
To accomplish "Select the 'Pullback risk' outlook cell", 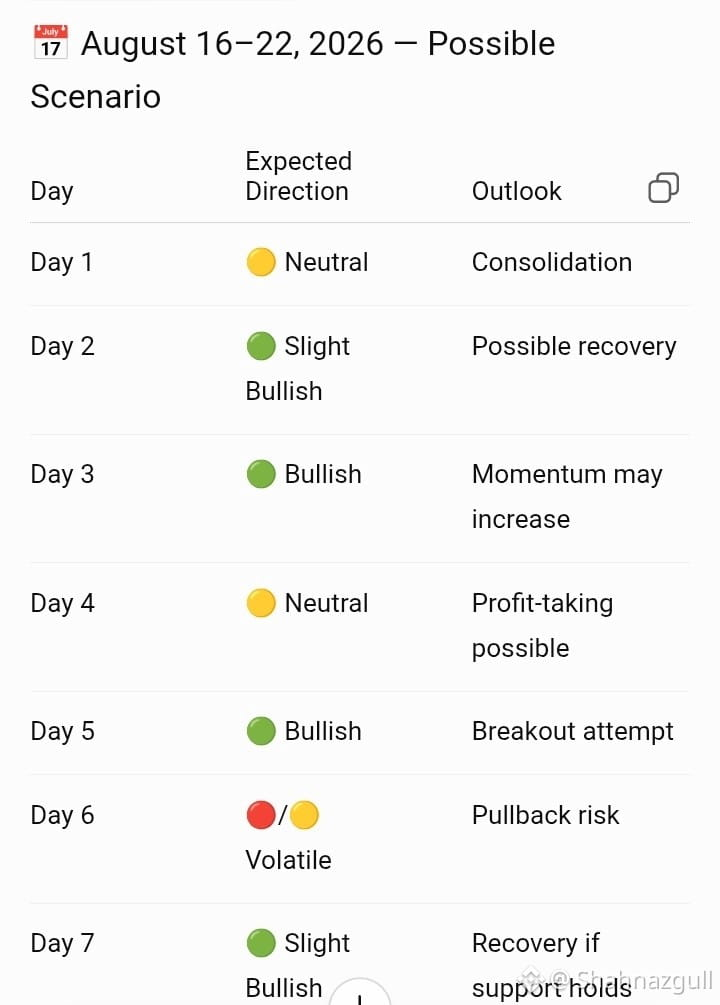I will tap(546, 815).
